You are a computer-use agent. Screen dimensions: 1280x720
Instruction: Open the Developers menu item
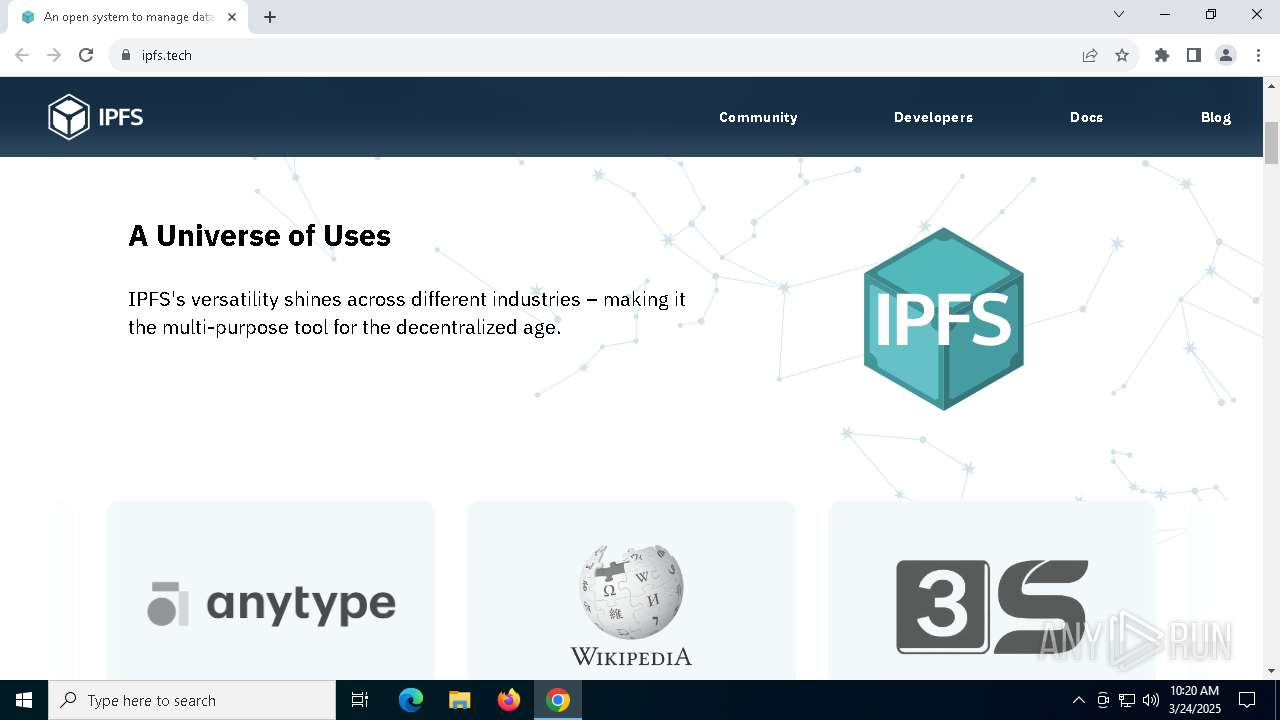(x=933, y=117)
